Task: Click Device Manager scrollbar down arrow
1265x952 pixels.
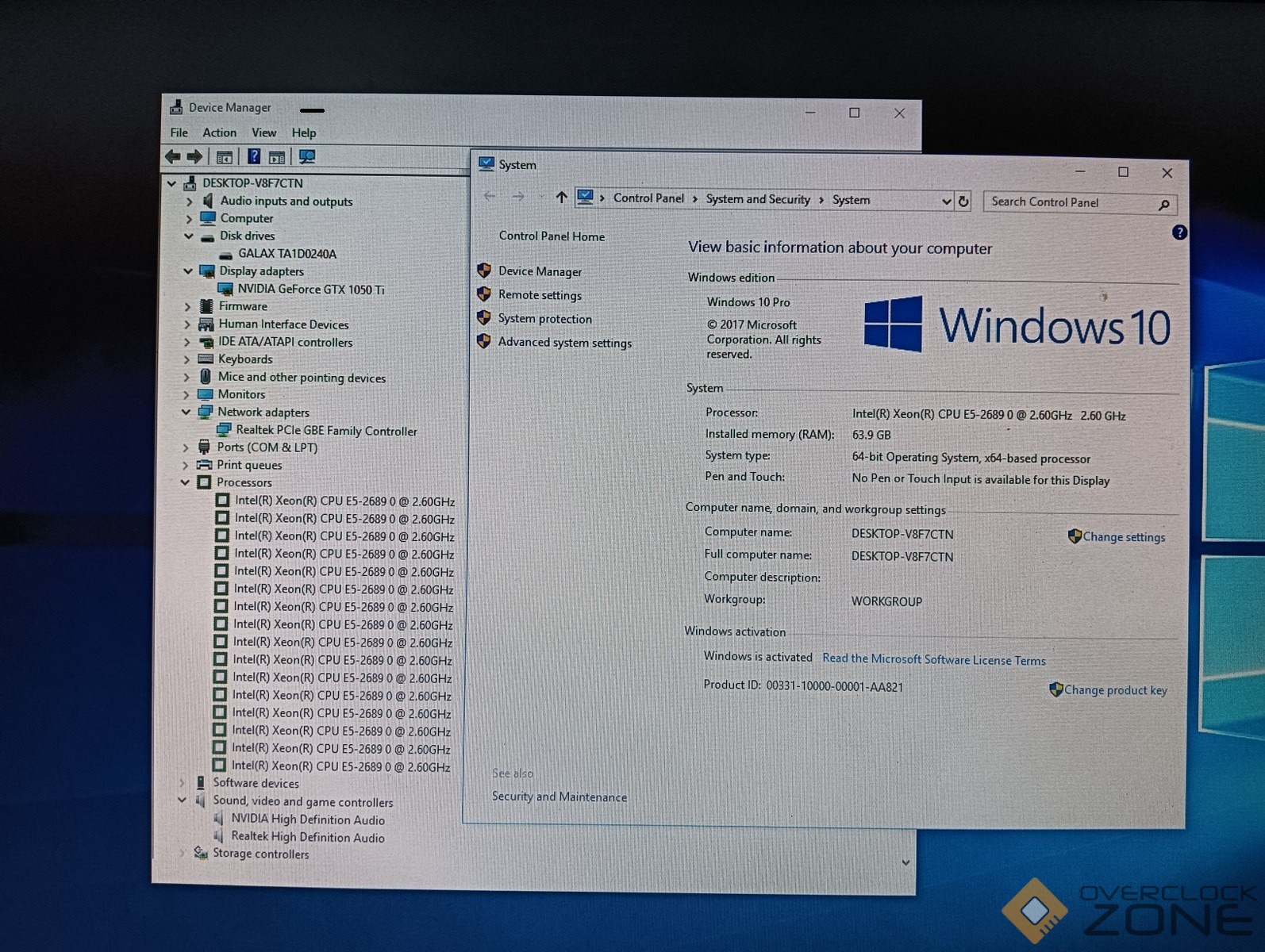Action: (x=905, y=862)
